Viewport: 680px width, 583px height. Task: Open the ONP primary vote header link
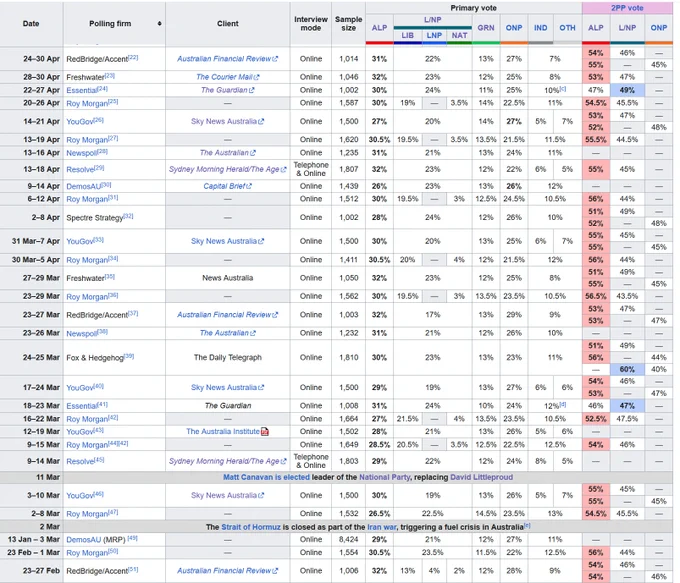tap(514, 28)
